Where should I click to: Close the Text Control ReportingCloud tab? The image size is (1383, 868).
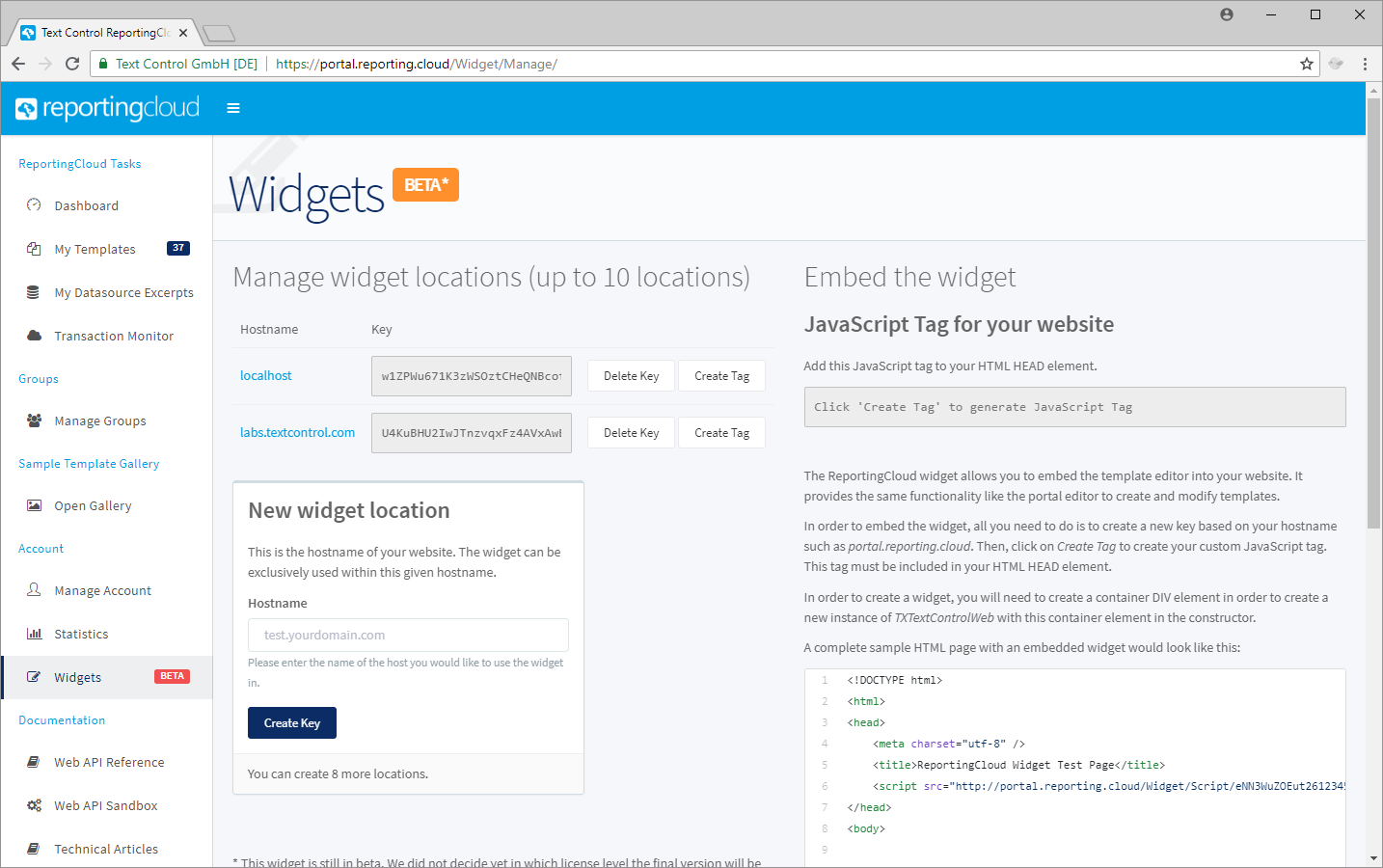pyautogui.click(x=183, y=33)
